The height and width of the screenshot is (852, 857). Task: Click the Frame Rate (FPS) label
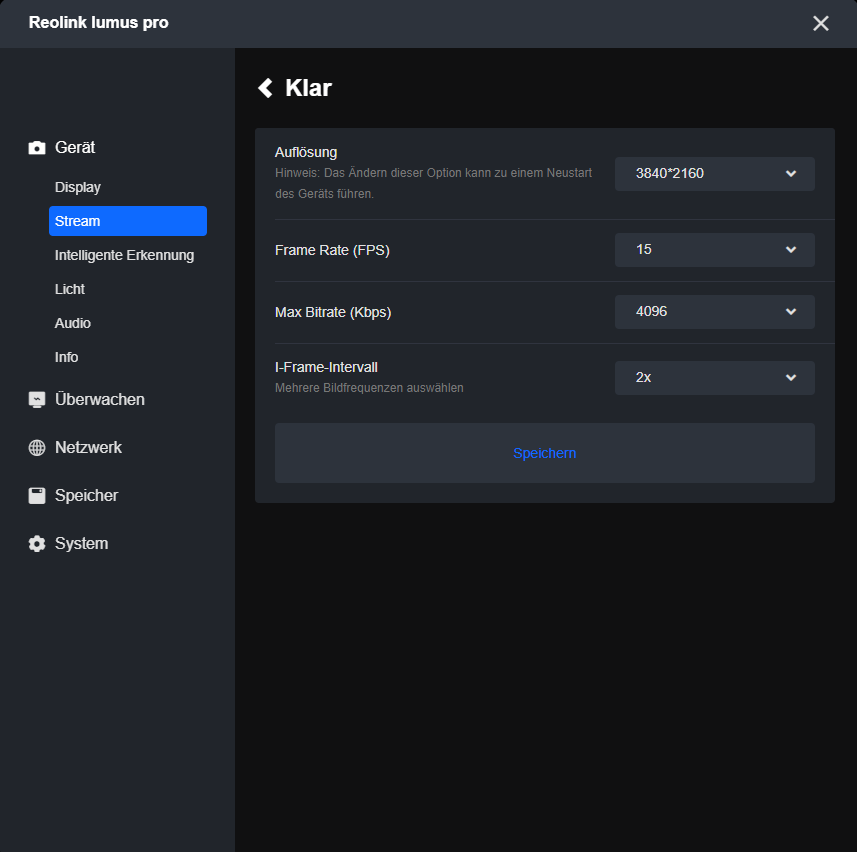pyautogui.click(x=332, y=250)
